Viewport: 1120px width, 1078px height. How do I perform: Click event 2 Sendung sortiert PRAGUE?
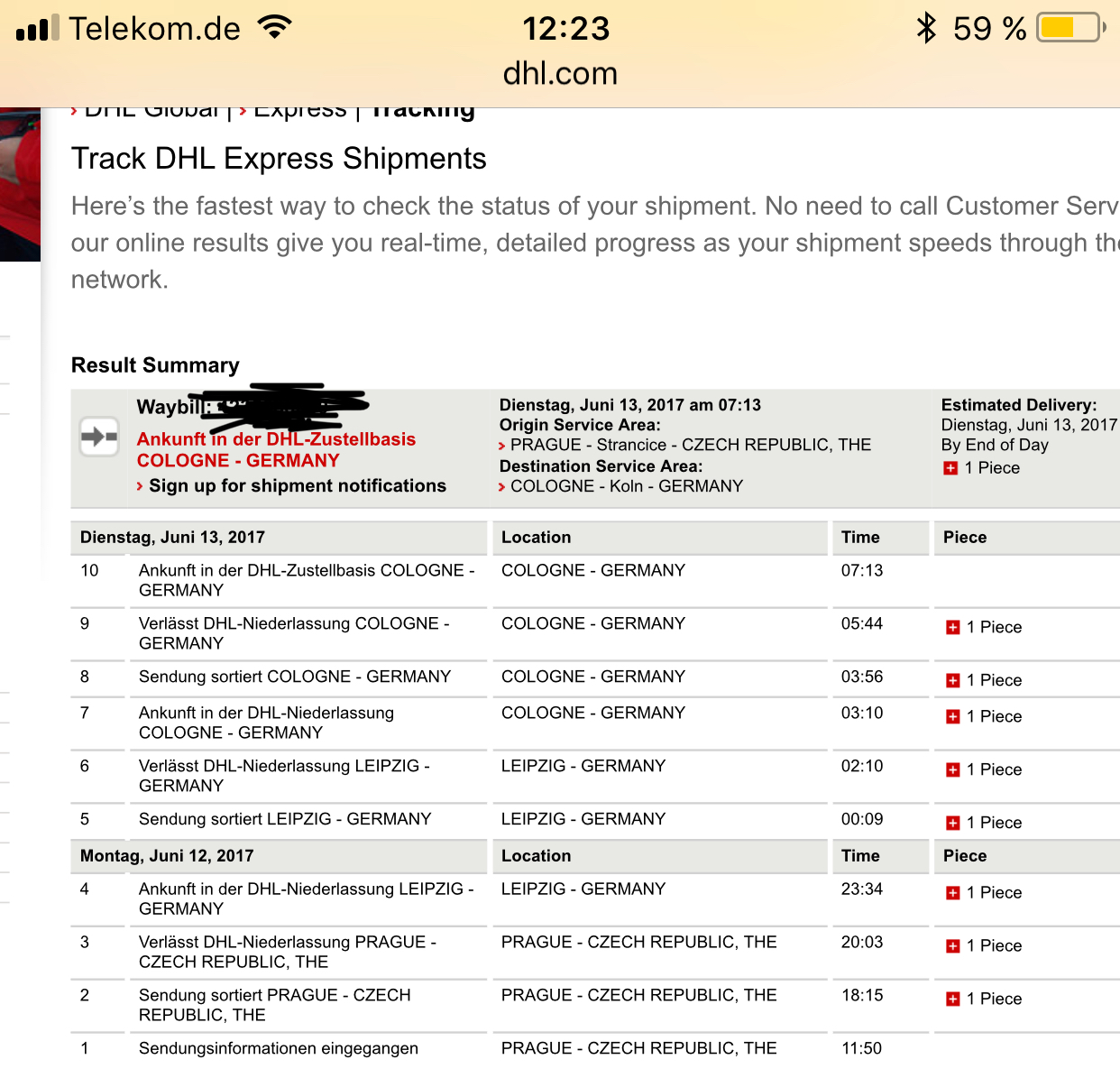(x=275, y=1005)
